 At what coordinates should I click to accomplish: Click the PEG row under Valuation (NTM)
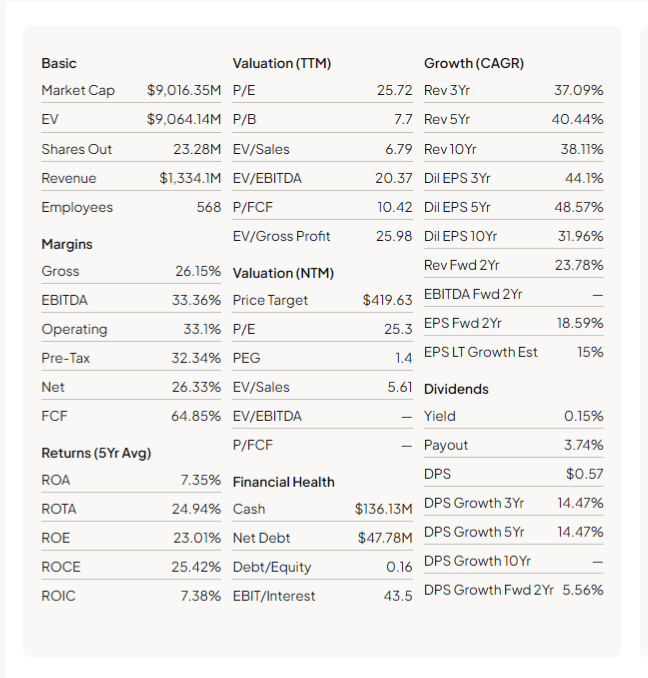(322, 358)
